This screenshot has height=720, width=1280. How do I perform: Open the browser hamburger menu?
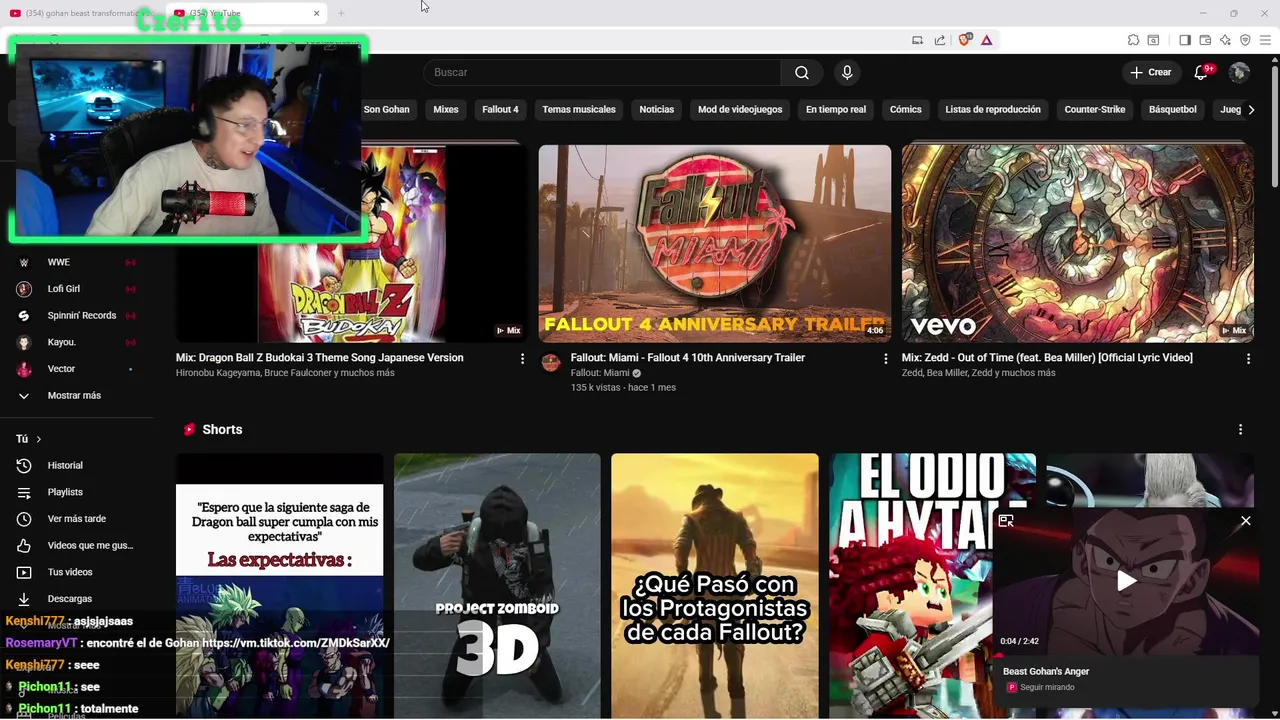[1265, 40]
